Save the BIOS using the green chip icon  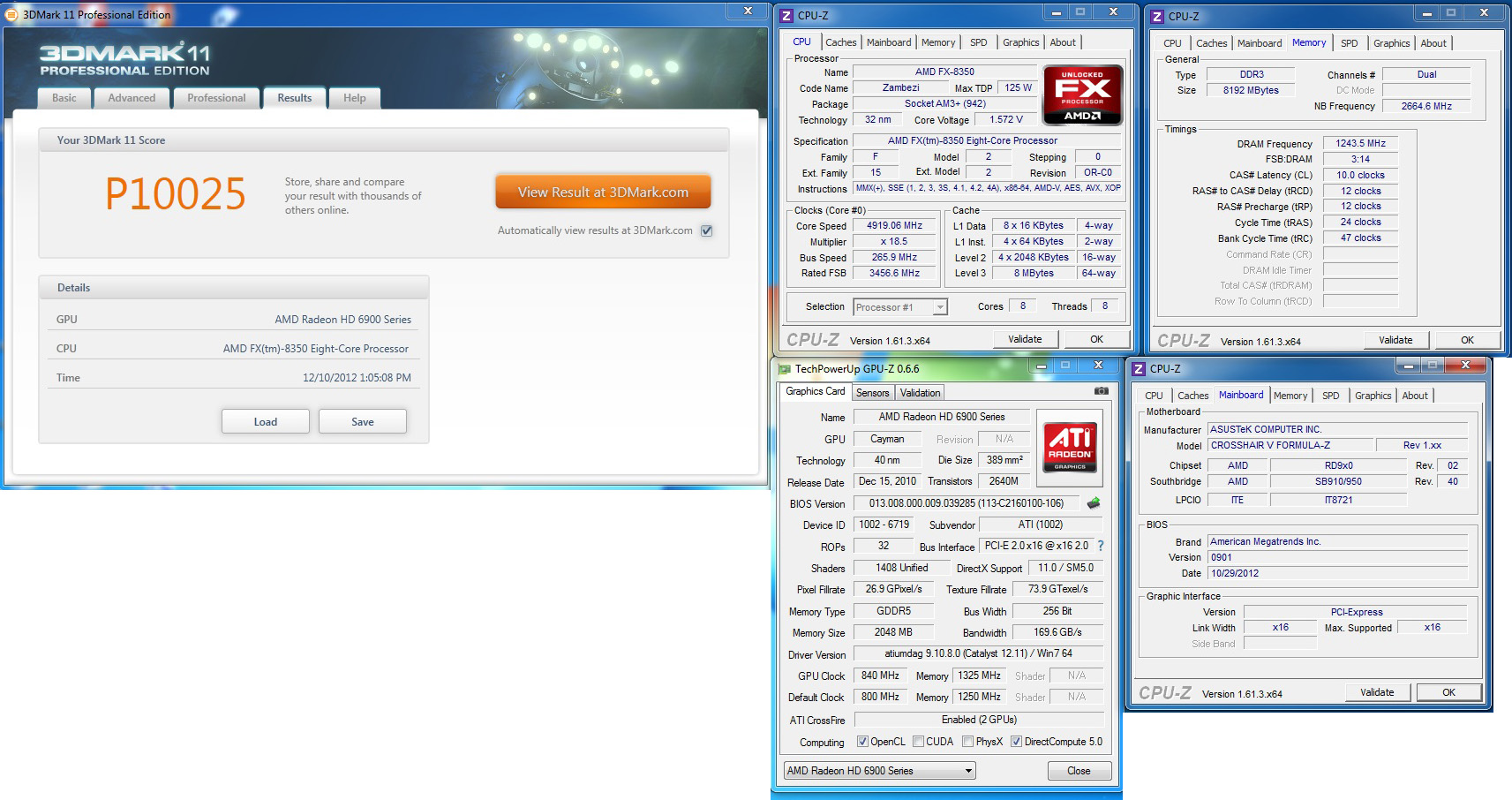click(1094, 503)
